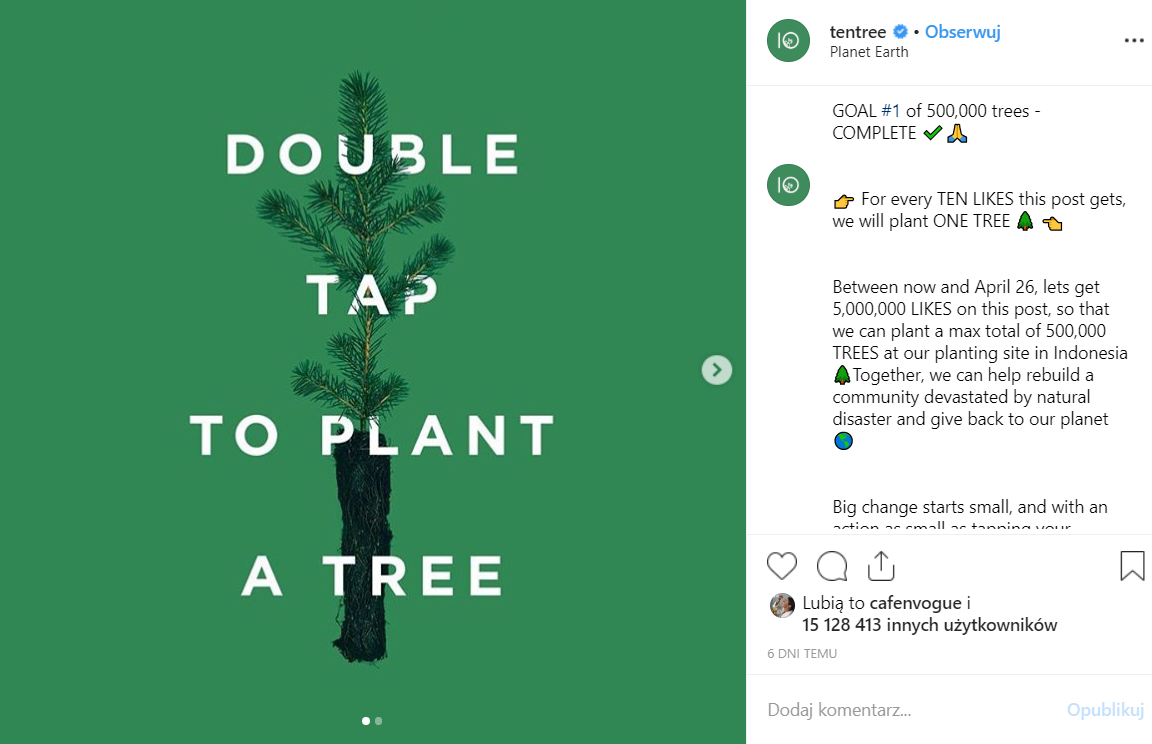Share the post using the share icon
The image size is (1152, 744).
pyautogui.click(x=881, y=566)
